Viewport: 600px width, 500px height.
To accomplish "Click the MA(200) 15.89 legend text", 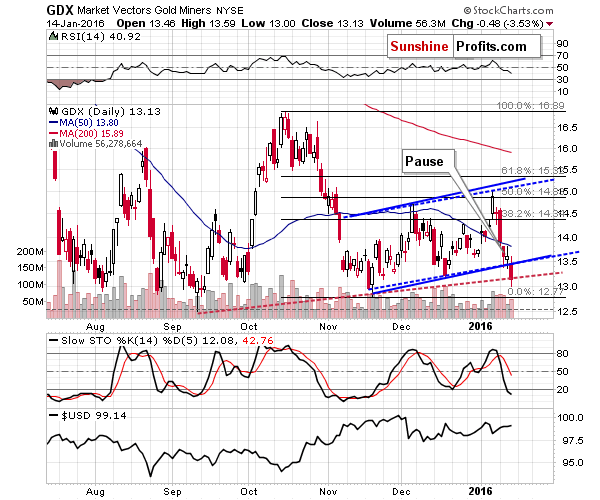I will [x=91, y=134].
